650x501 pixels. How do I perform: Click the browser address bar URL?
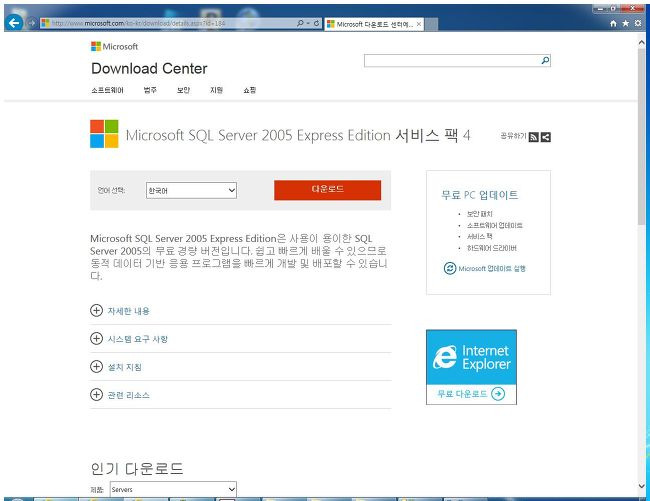tap(138, 23)
